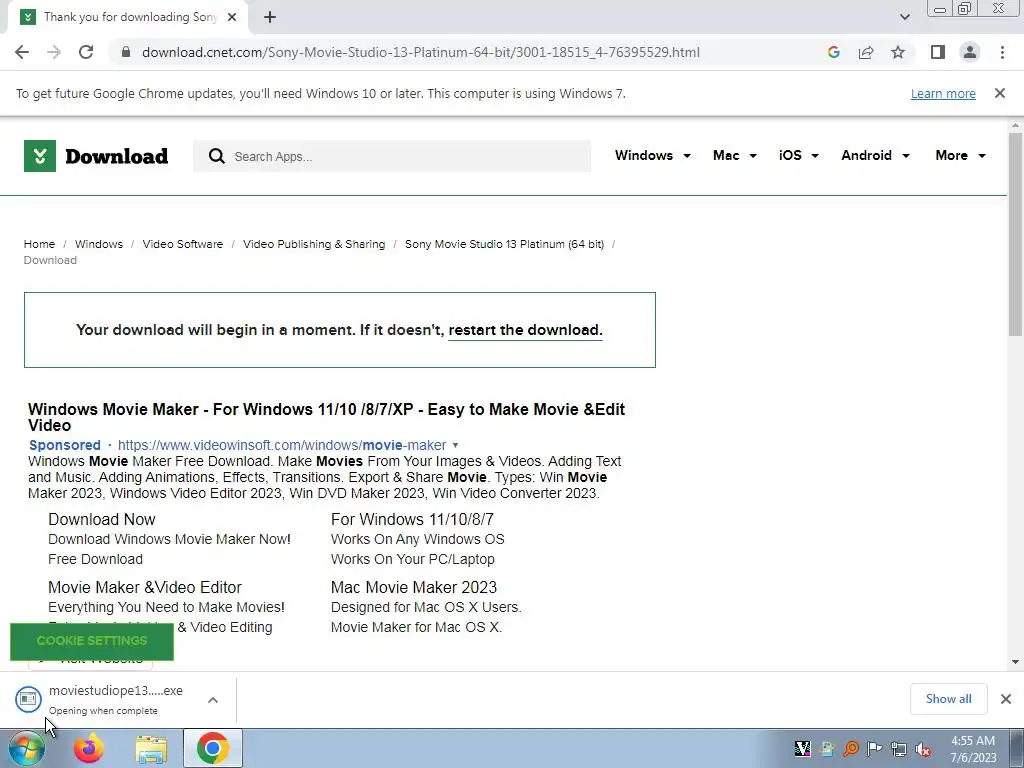Open Mac Movie Maker 2023 ad link

pyautogui.click(x=414, y=587)
